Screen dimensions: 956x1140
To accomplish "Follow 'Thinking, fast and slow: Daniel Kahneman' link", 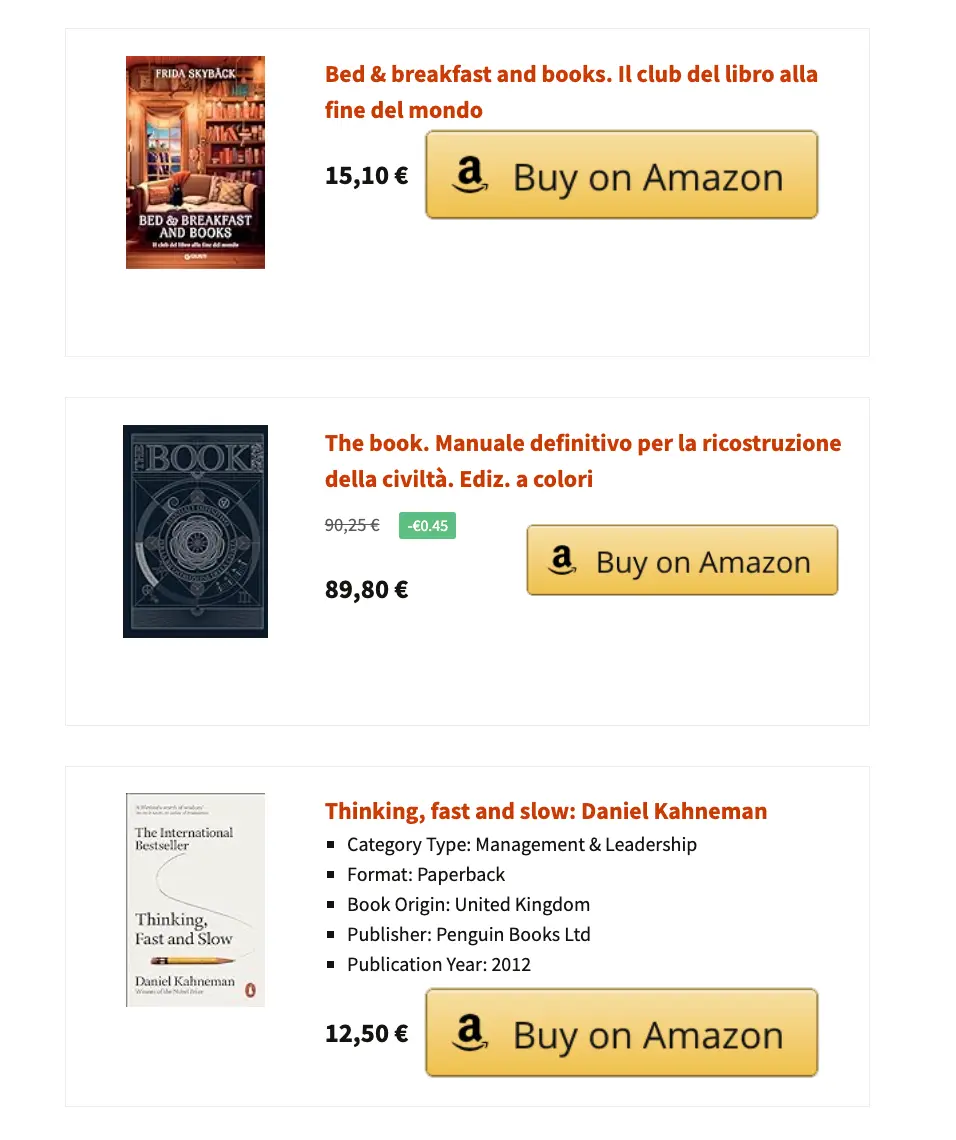I will point(546,811).
